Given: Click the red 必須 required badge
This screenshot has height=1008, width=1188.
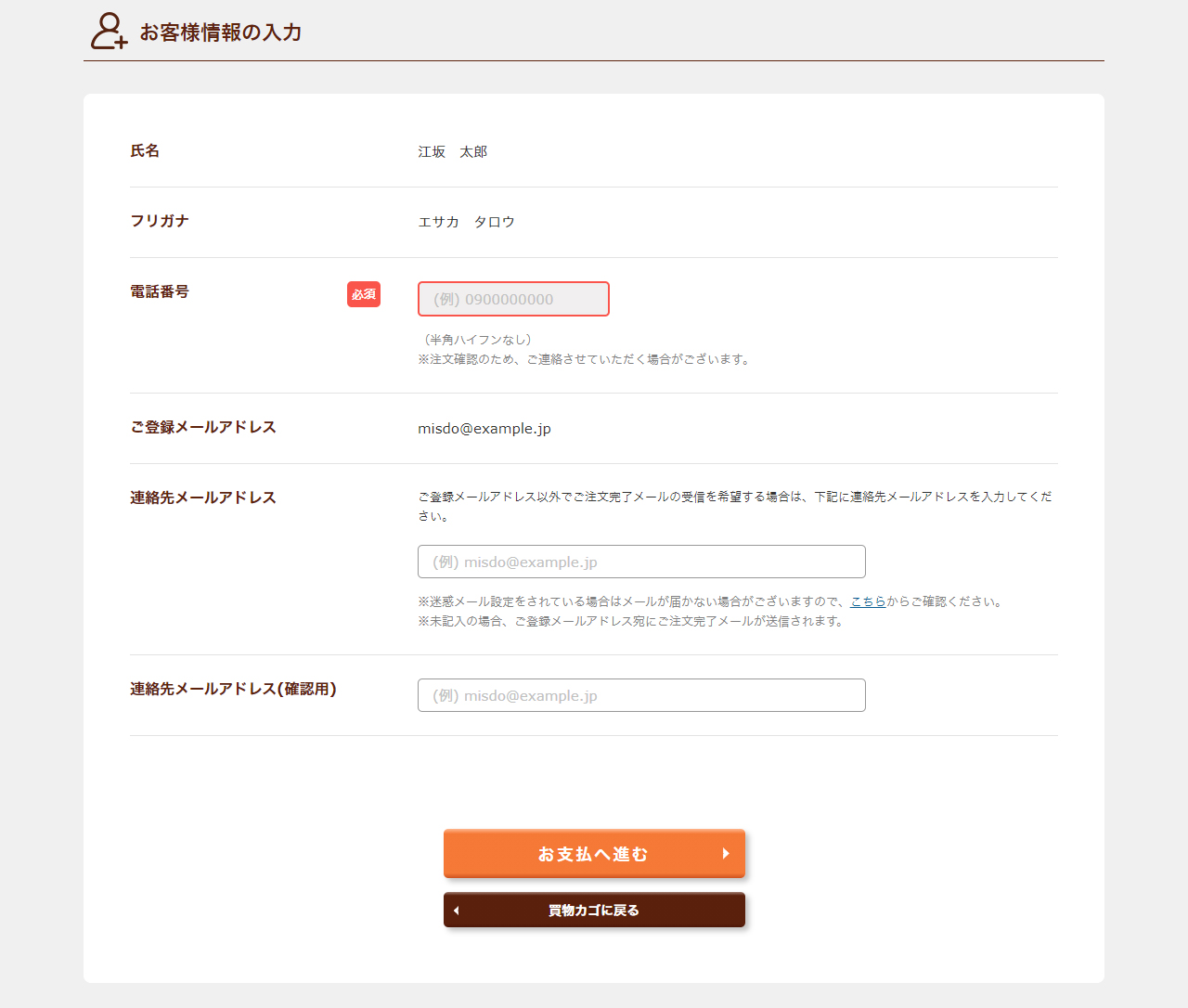Looking at the screenshot, I should (364, 294).
